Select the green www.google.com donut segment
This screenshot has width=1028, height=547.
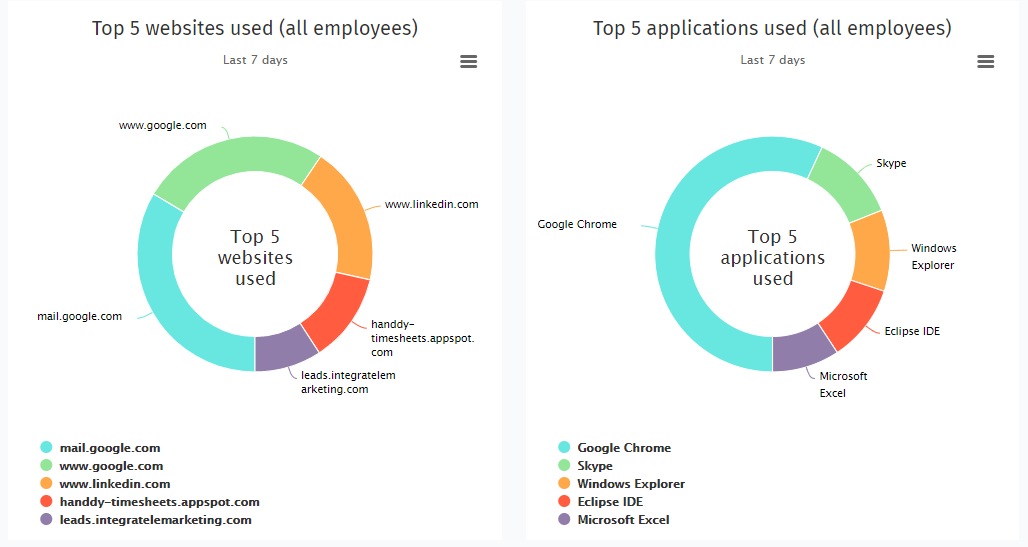click(235, 158)
